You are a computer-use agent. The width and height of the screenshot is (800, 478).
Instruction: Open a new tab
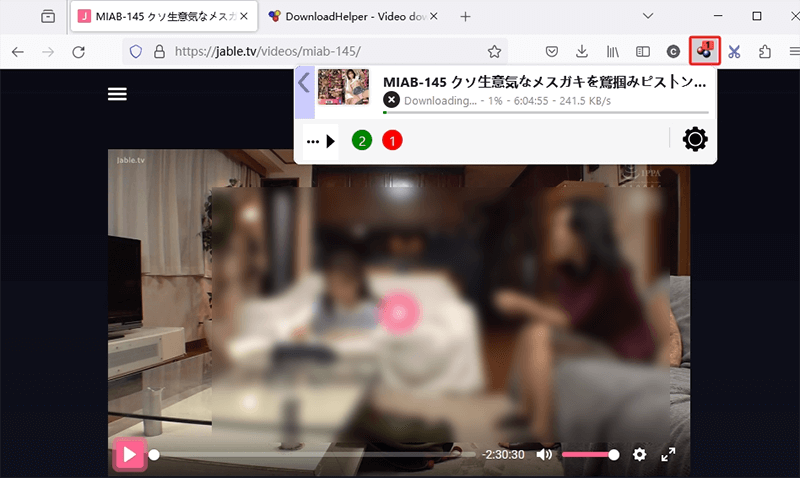coord(465,17)
